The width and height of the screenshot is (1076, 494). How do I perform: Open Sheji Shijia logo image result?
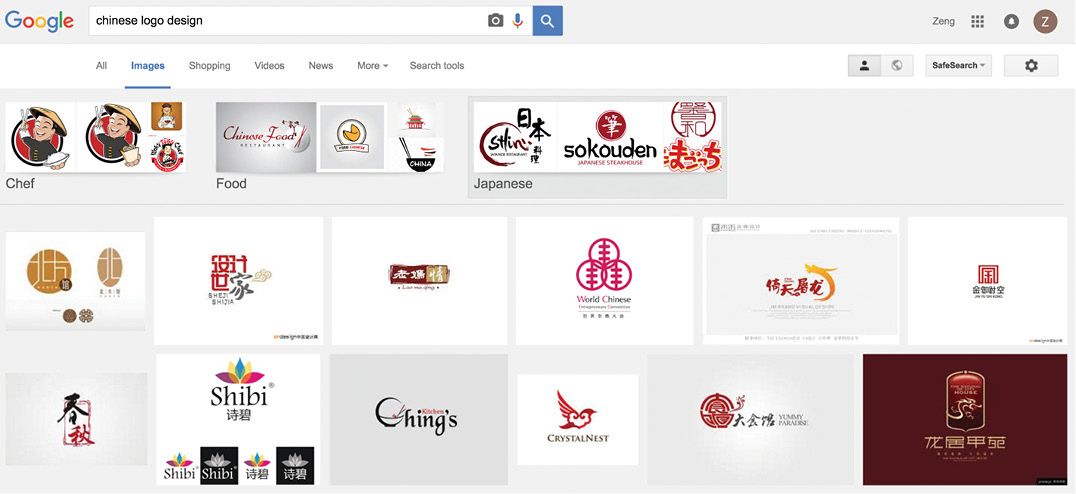point(238,281)
